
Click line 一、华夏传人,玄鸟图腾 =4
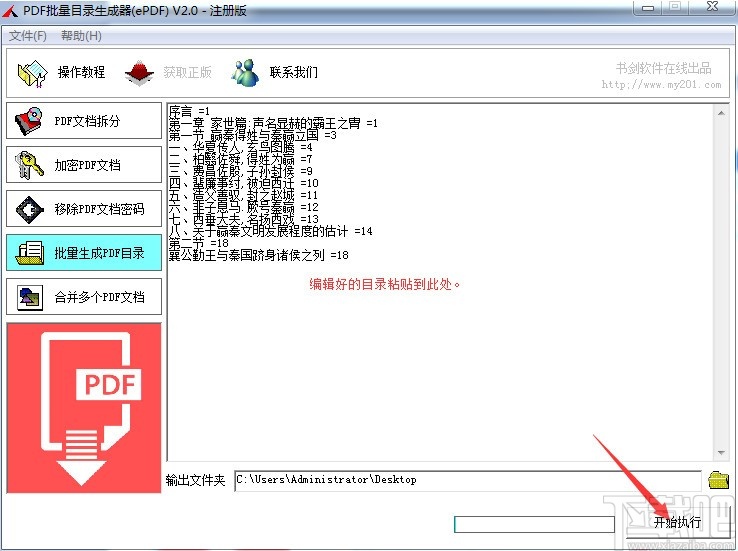tap(240, 147)
